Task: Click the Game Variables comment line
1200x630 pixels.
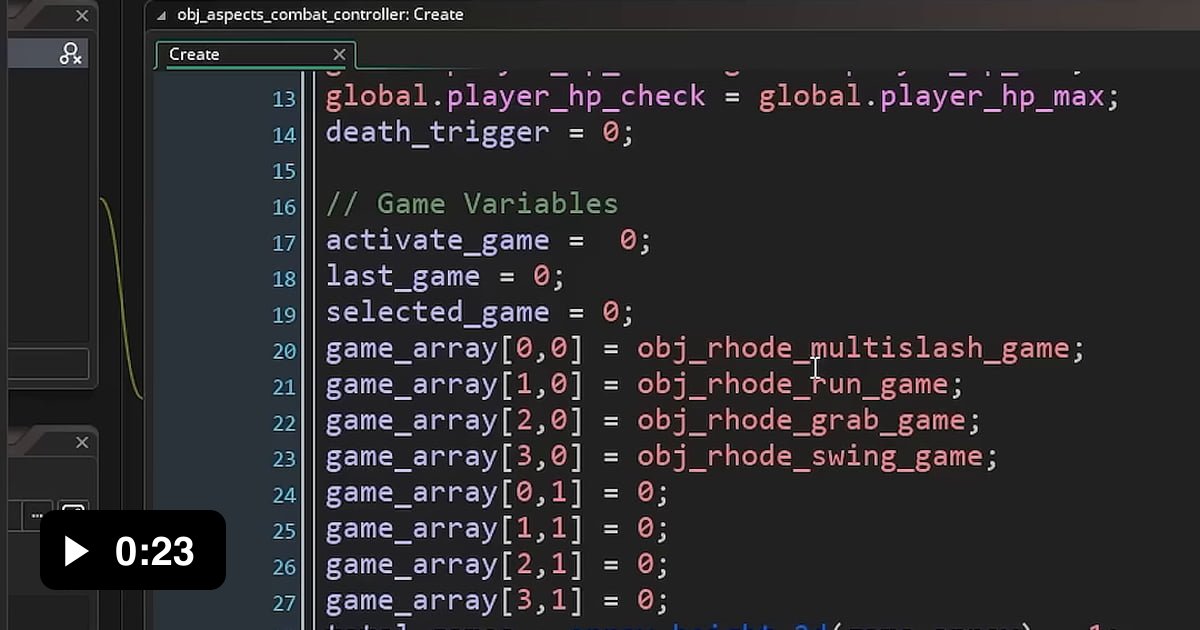Action: click(472, 204)
